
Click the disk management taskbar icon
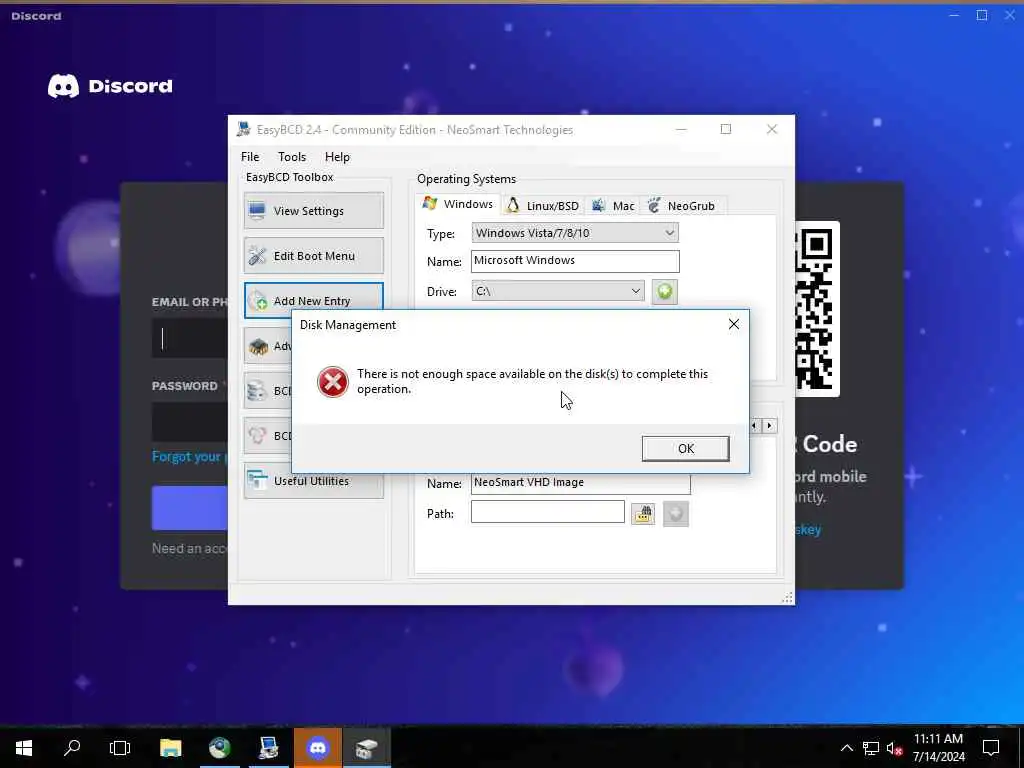[x=366, y=748]
